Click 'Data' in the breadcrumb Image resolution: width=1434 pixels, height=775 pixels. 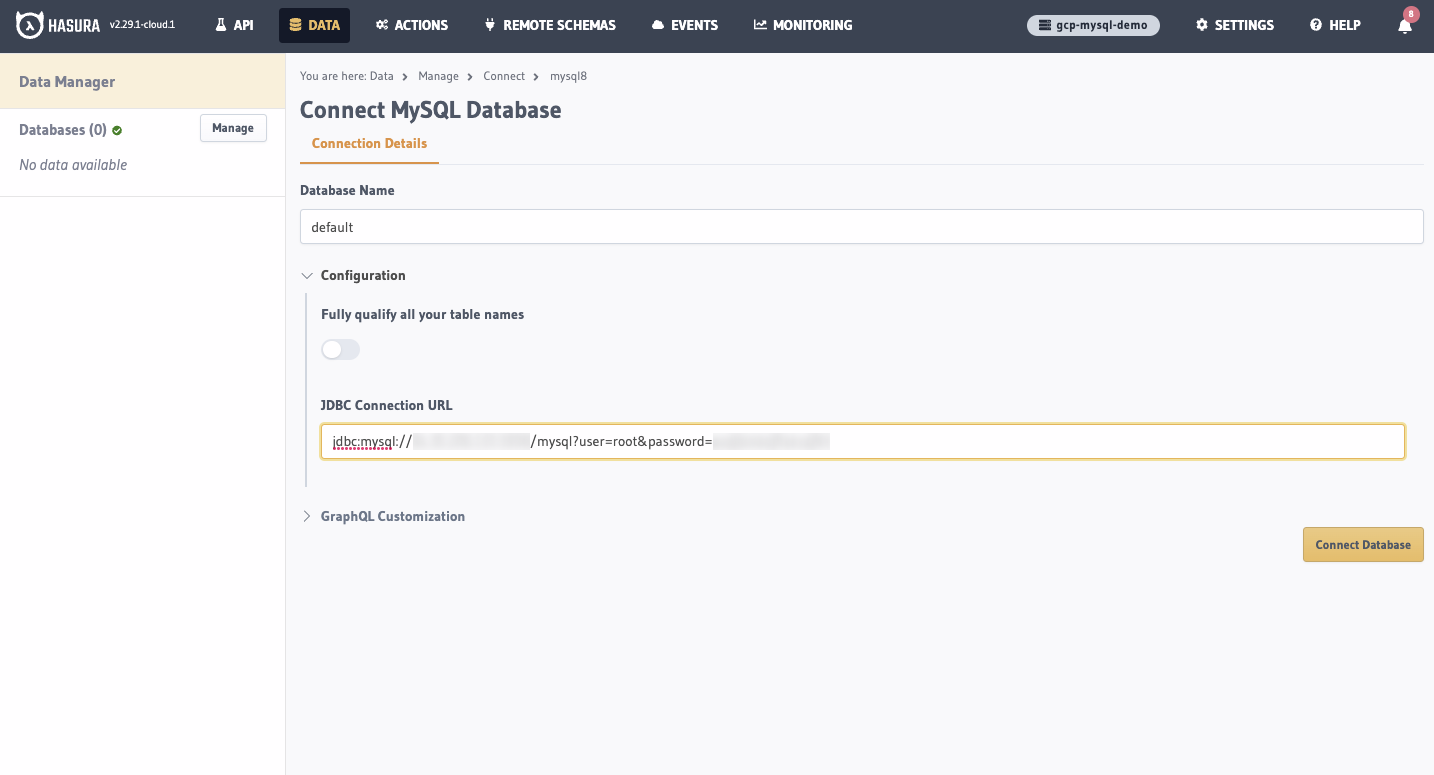[x=381, y=76]
